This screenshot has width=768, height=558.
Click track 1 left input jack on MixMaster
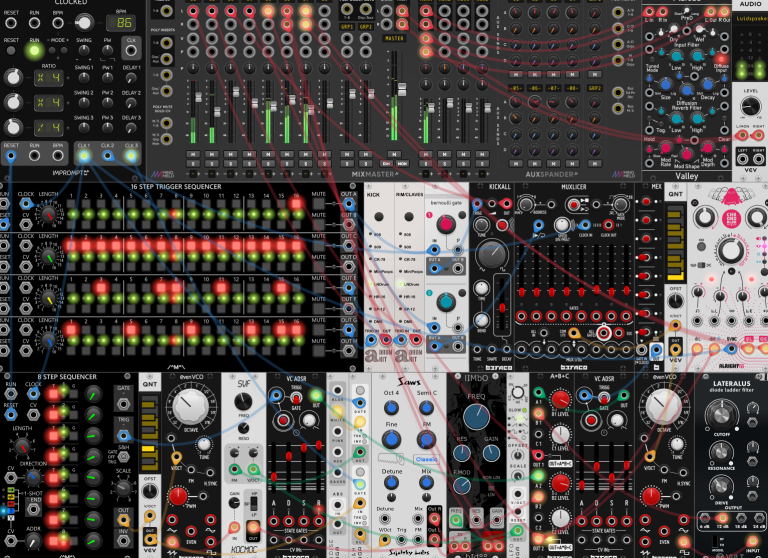pyautogui.click(x=193, y=11)
